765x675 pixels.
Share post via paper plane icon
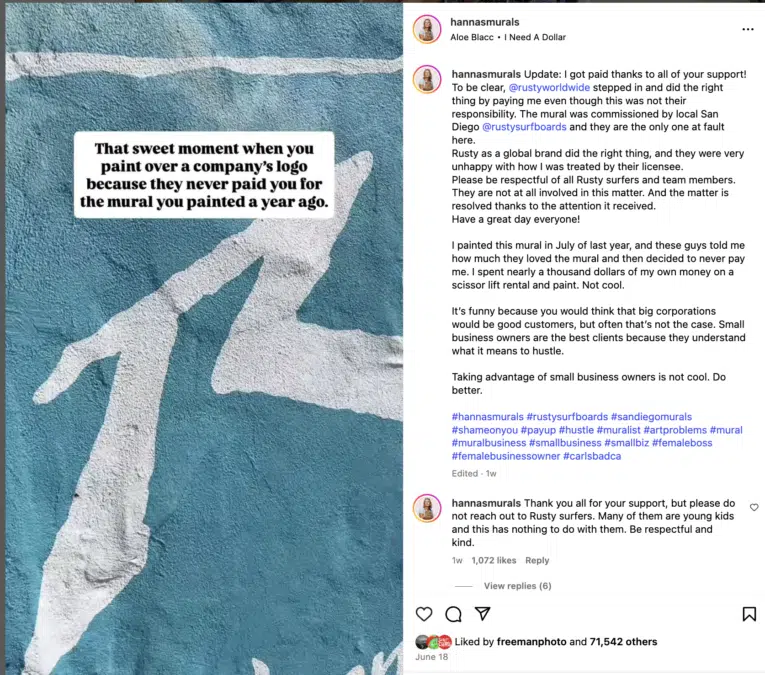(483, 614)
